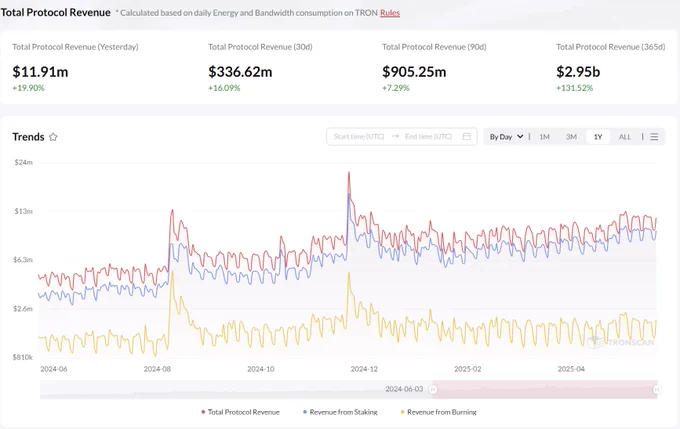Image resolution: width=680 pixels, height=429 pixels.
Task: Open the Rules link
Action: pyautogui.click(x=390, y=13)
